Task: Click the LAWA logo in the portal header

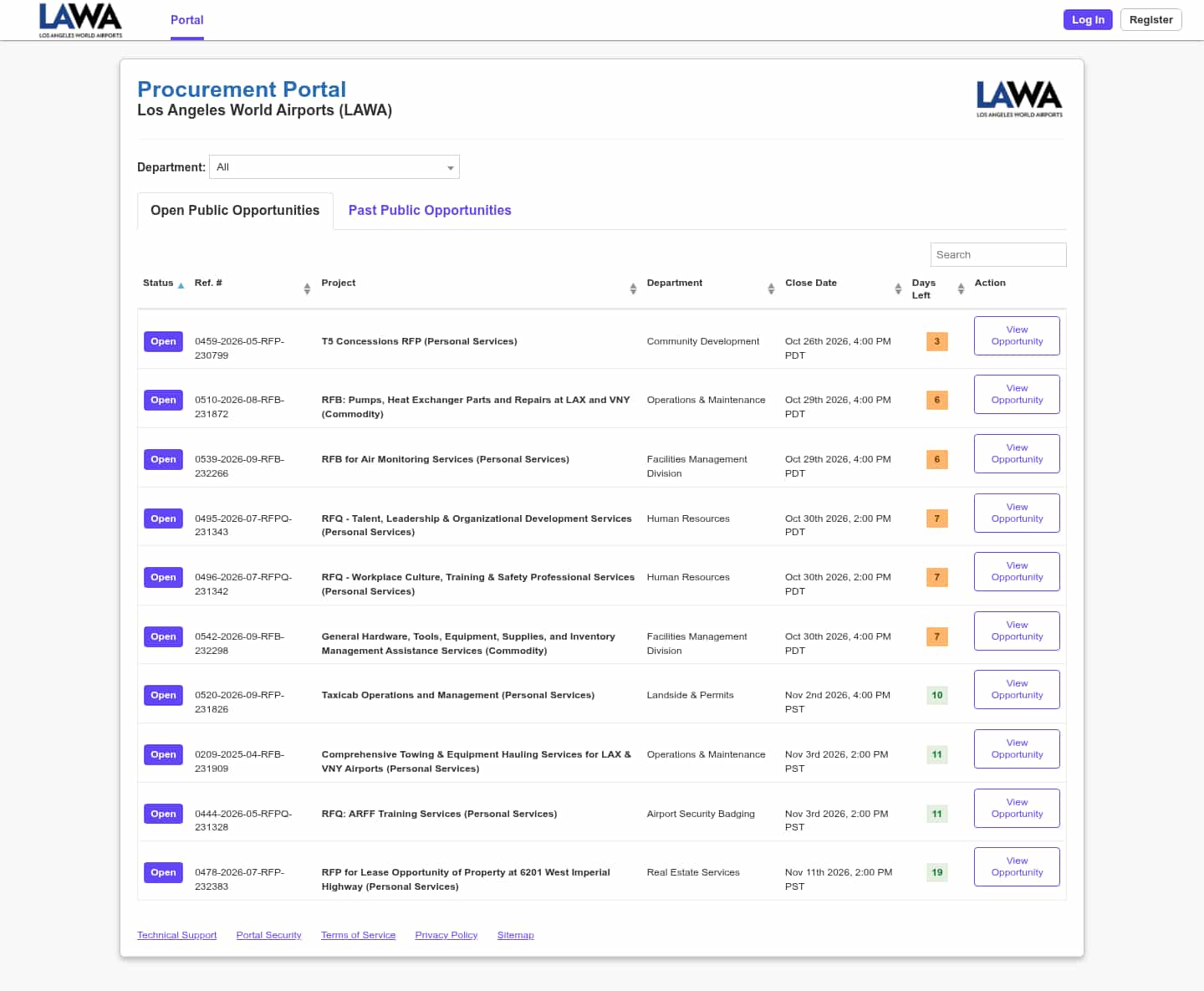Action: 1019,99
